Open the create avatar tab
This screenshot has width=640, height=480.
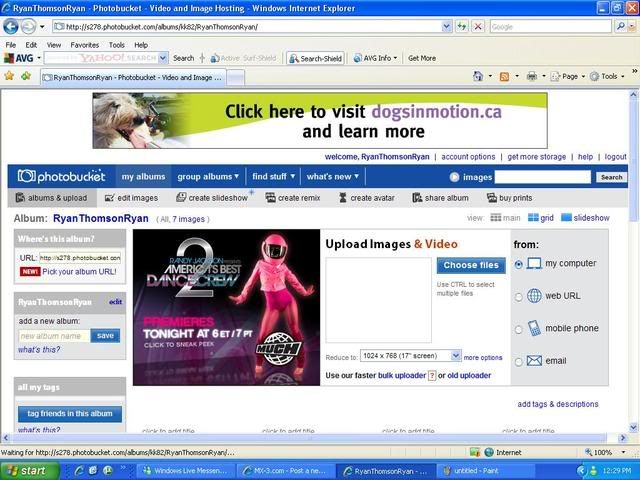click(x=367, y=198)
